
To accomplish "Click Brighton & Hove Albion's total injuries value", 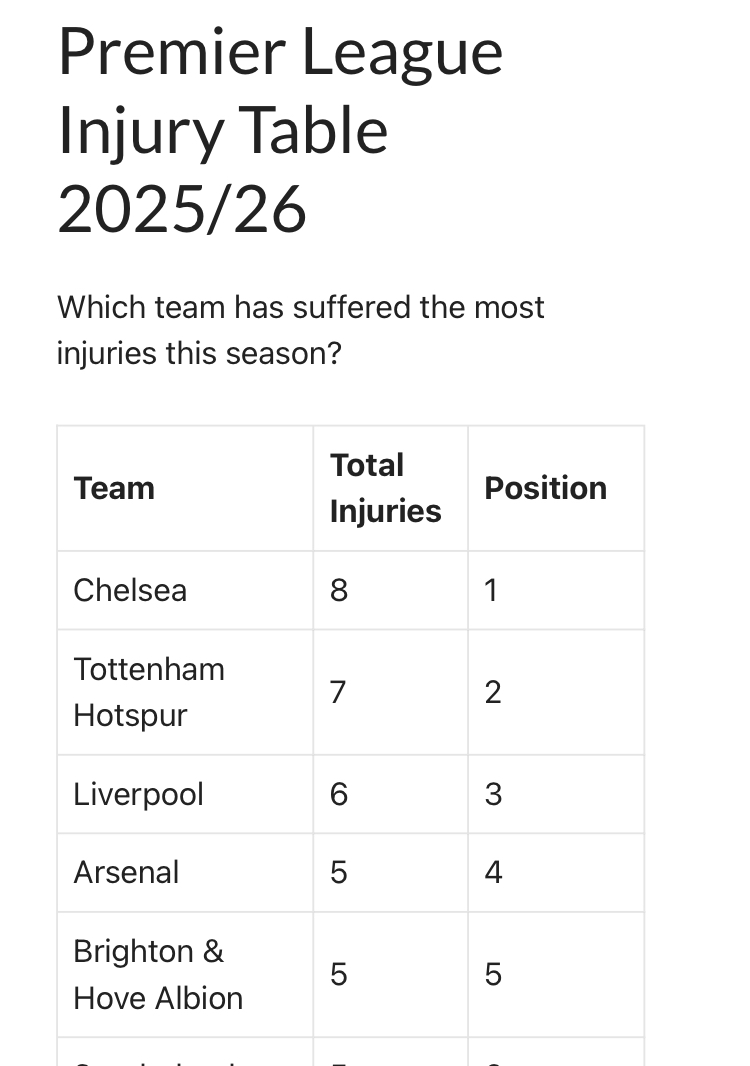I will 339,974.
